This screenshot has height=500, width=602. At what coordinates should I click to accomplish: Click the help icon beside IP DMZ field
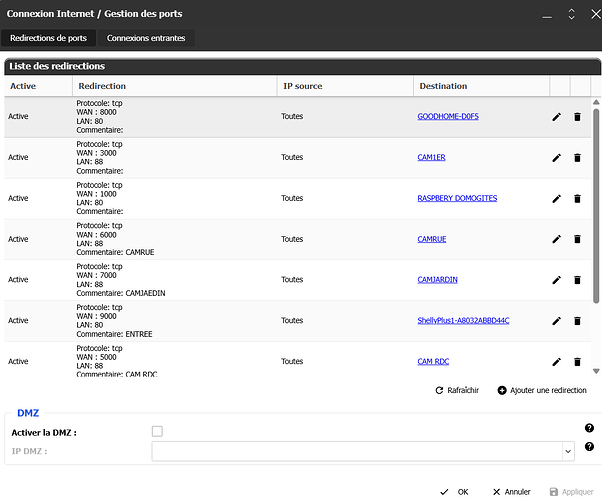(x=589, y=447)
